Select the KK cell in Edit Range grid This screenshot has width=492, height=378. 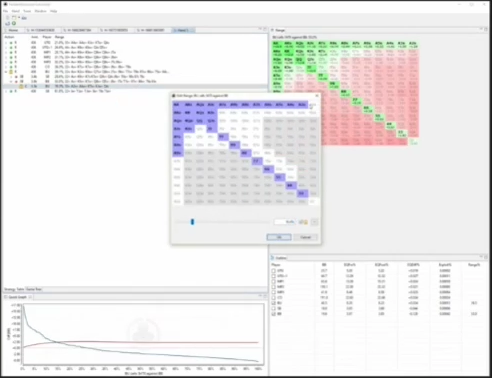point(188,113)
